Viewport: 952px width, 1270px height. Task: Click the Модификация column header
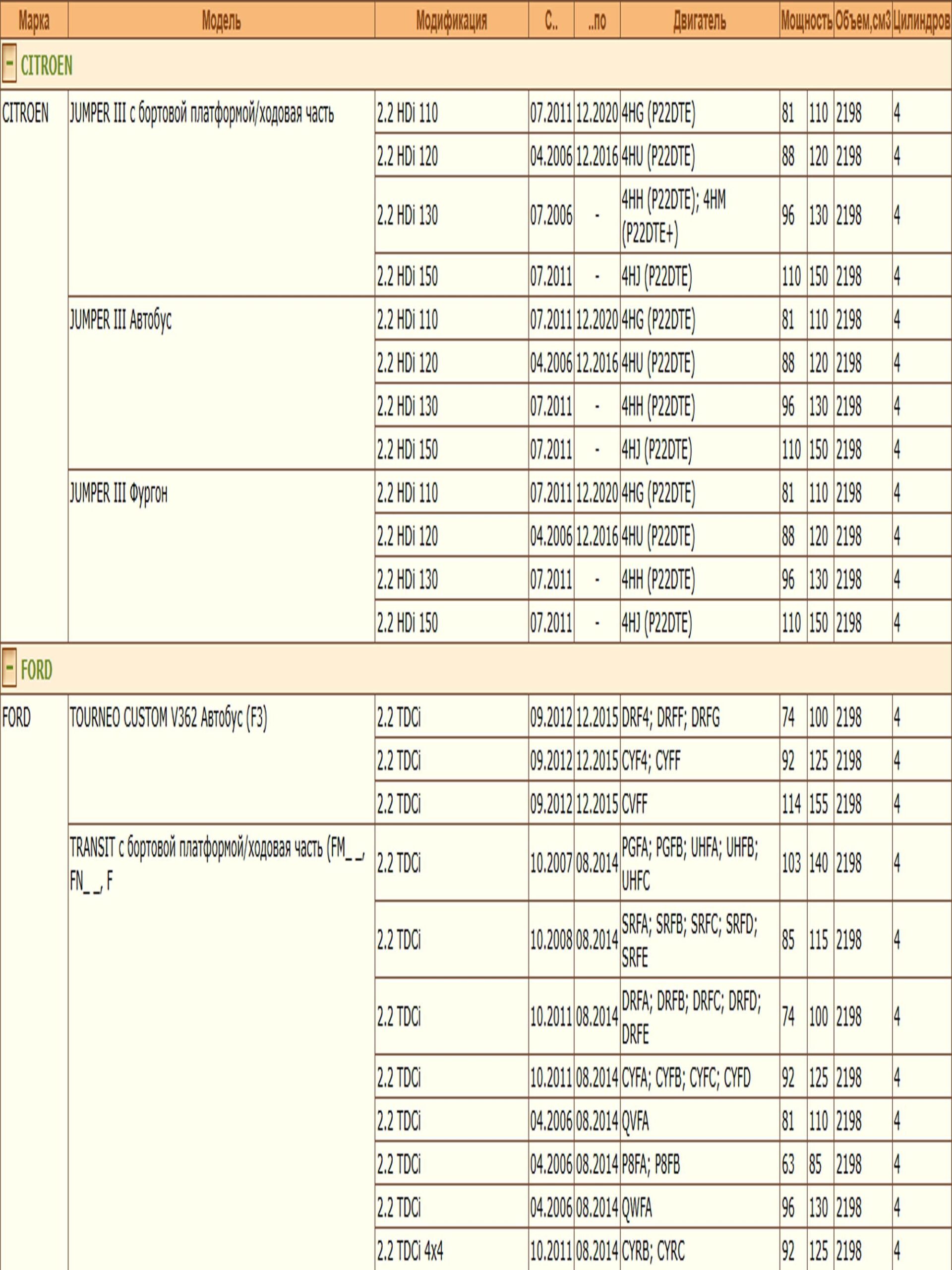pyautogui.click(x=451, y=21)
